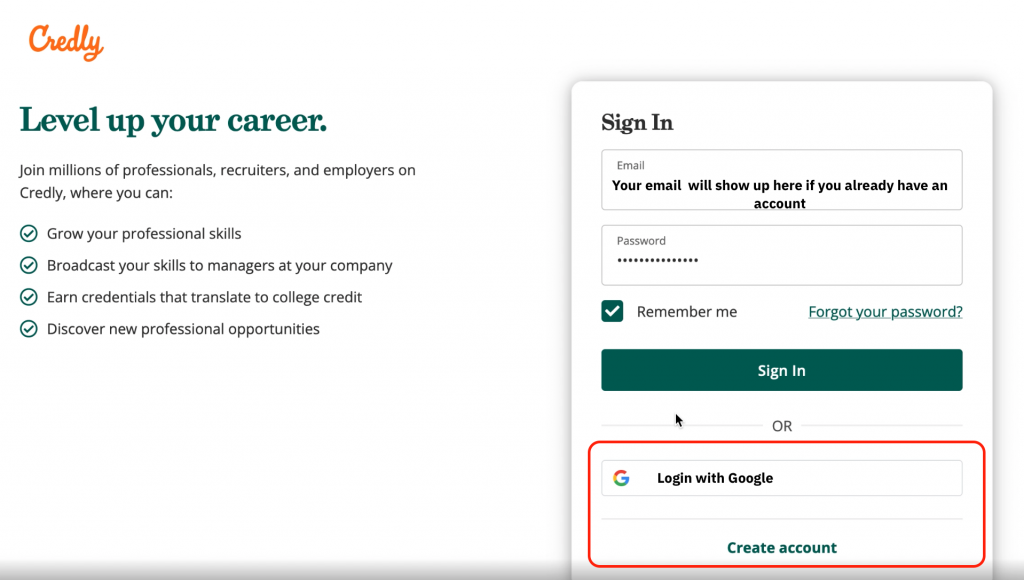Click the Level up your career headline

tap(173, 120)
